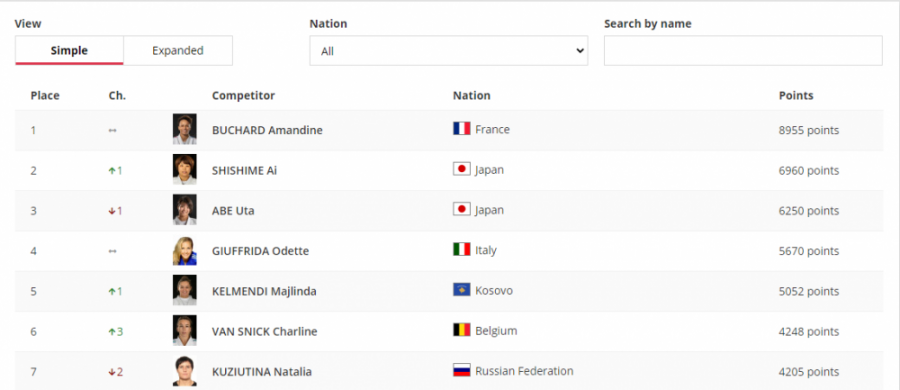Click the Russian Federation flag icon

click(461, 370)
